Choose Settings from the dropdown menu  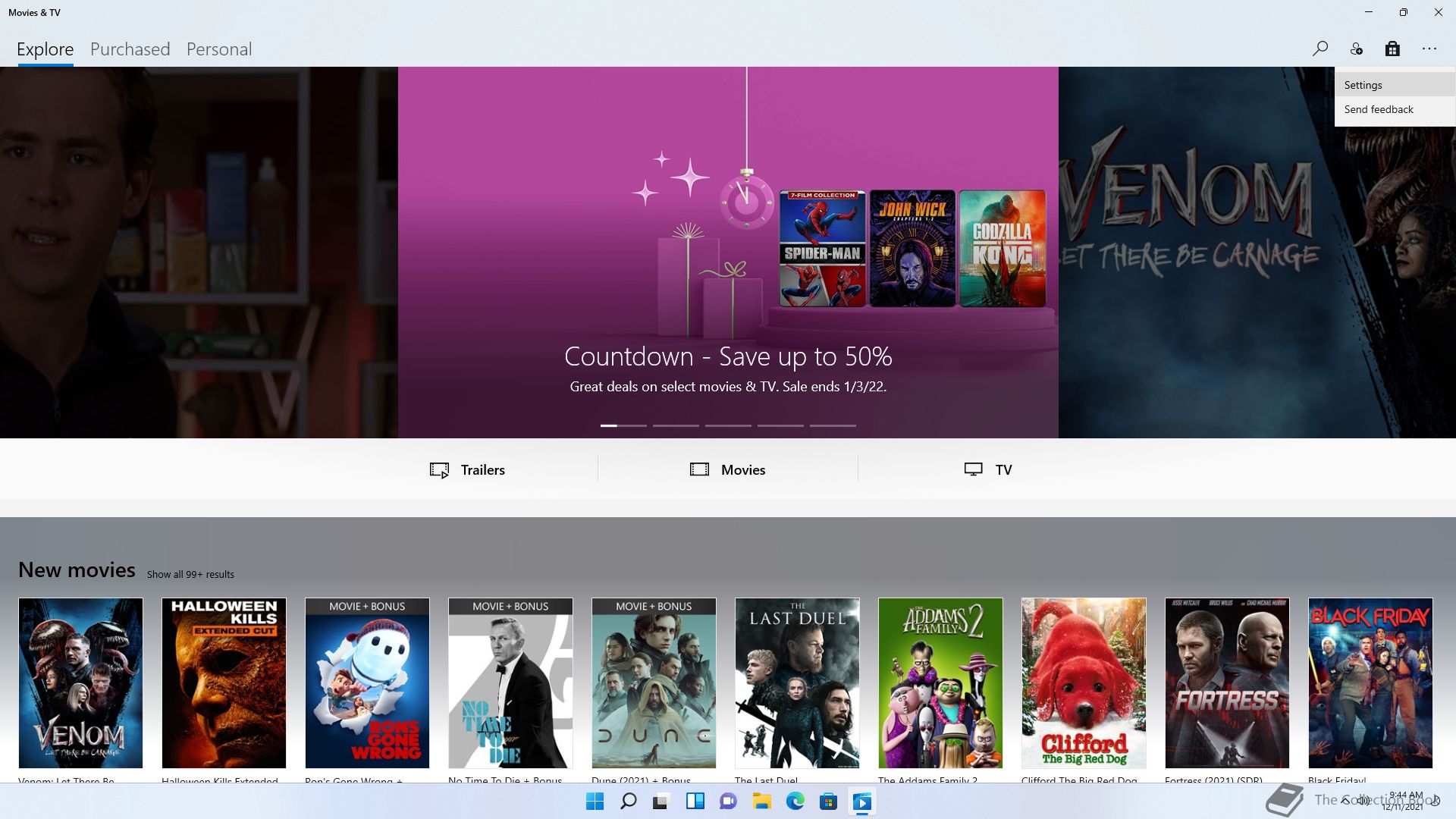pyautogui.click(x=1395, y=85)
